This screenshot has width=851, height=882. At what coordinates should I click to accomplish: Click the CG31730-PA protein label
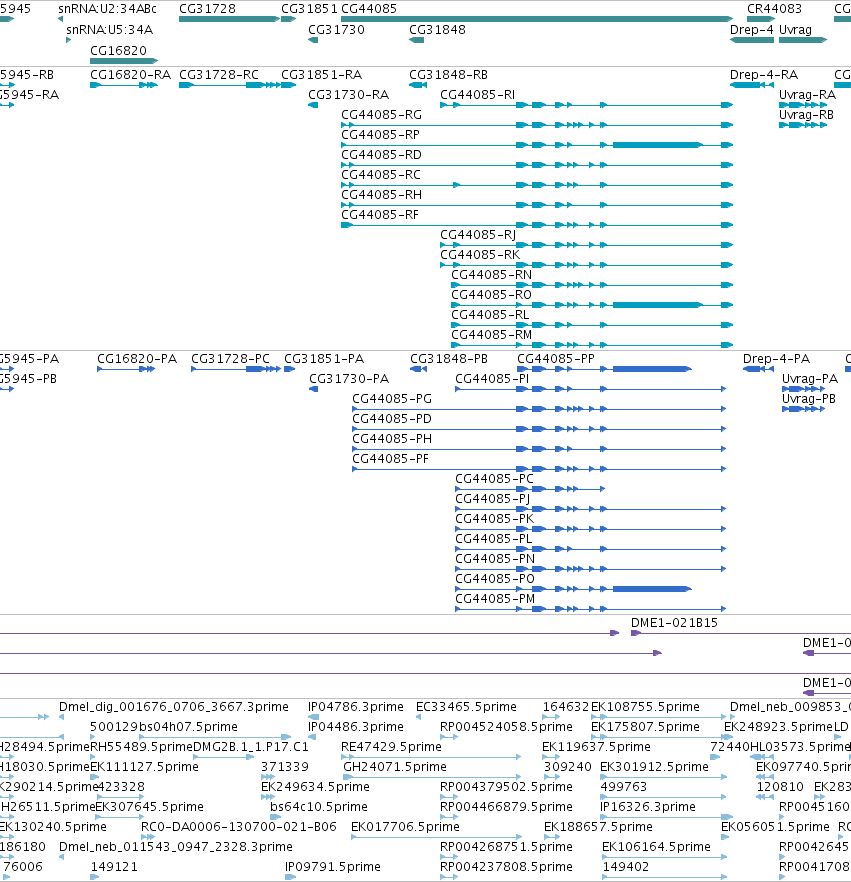point(349,379)
